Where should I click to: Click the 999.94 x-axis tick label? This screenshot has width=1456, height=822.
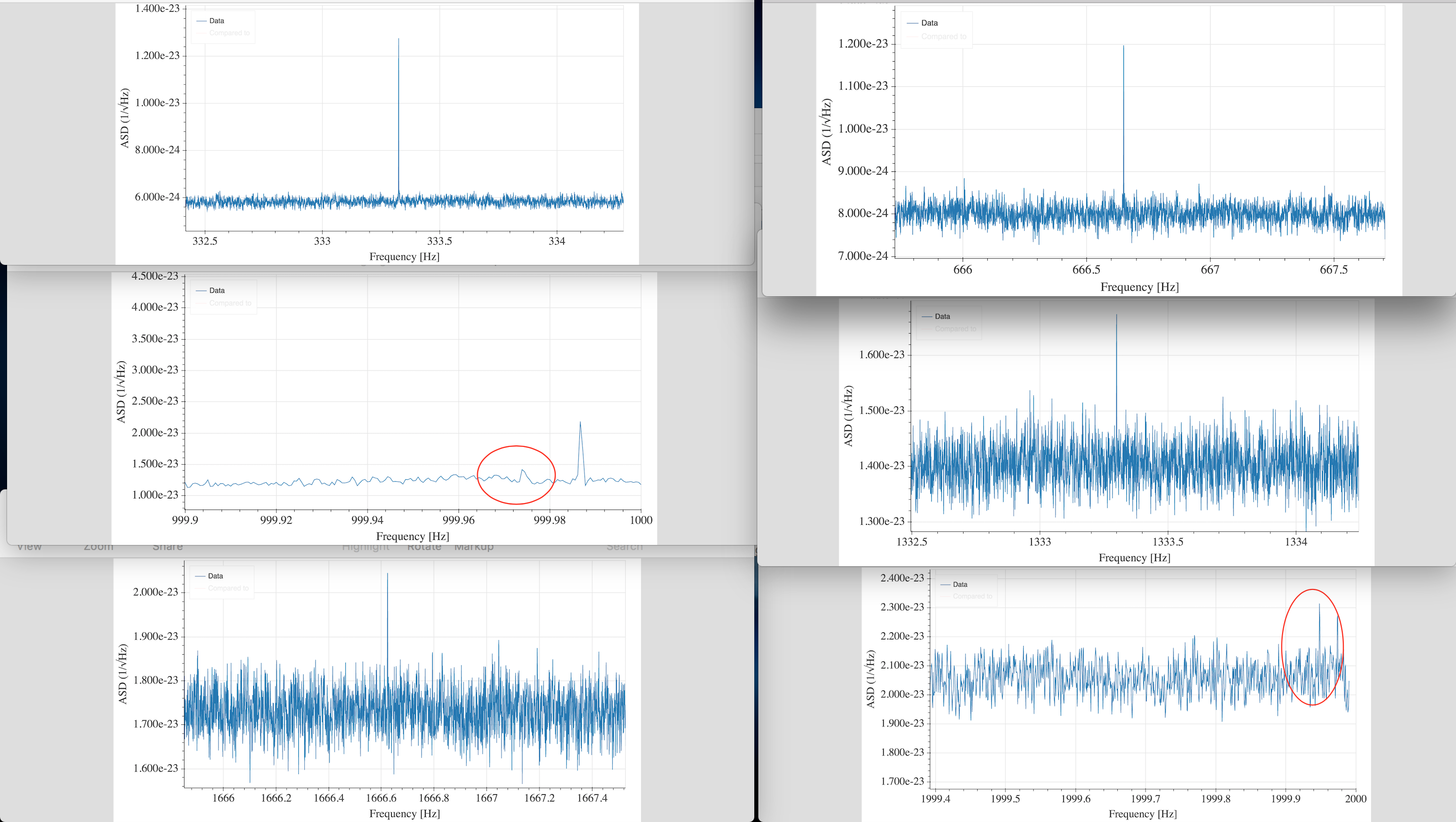pyautogui.click(x=368, y=520)
